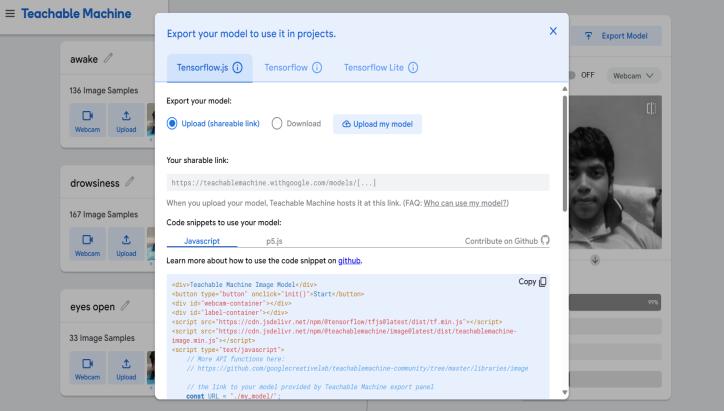This screenshot has height=411, width=724.
Task: Switch to the Tensorflow tab
Action: [x=286, y=67]
